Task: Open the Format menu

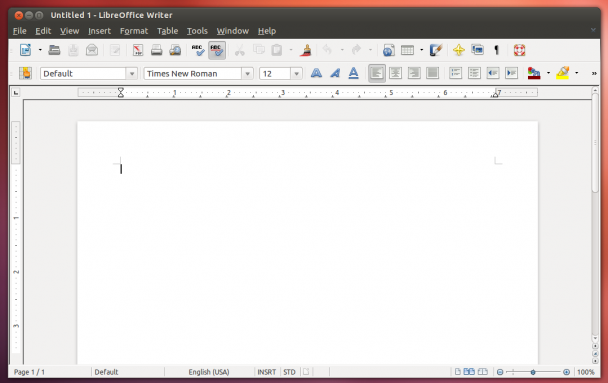Action: click(134, 31)
